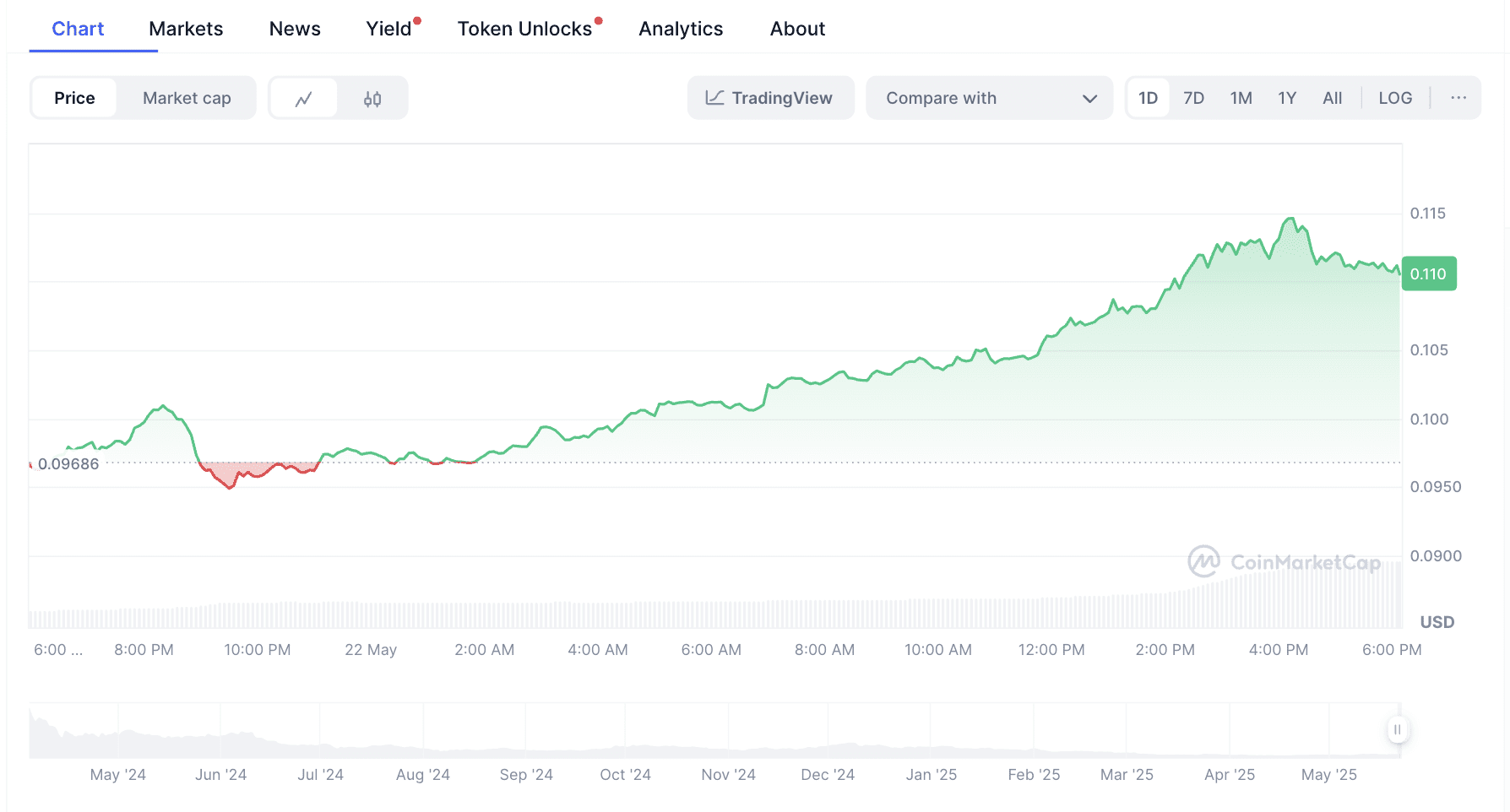Switch to candlestick chart icon

pos(372,99)
